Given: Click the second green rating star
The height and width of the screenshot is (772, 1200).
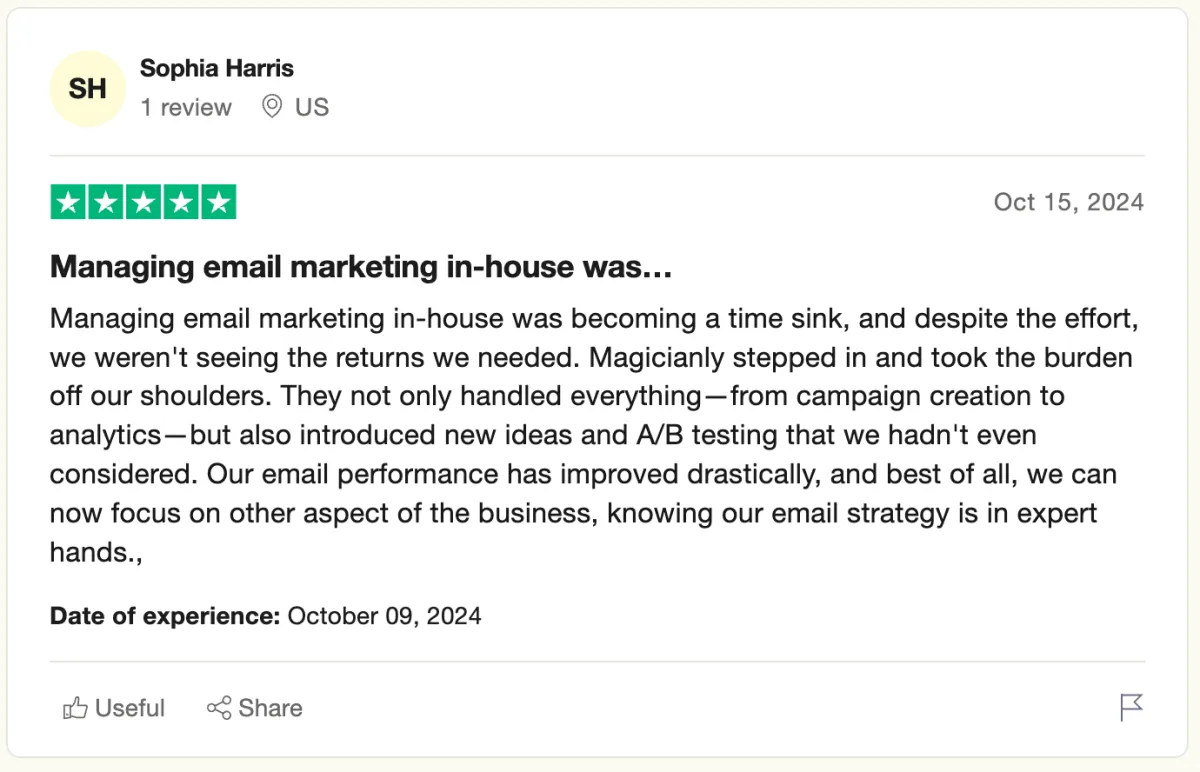Looking at the screenshot, I should (106, 202).
